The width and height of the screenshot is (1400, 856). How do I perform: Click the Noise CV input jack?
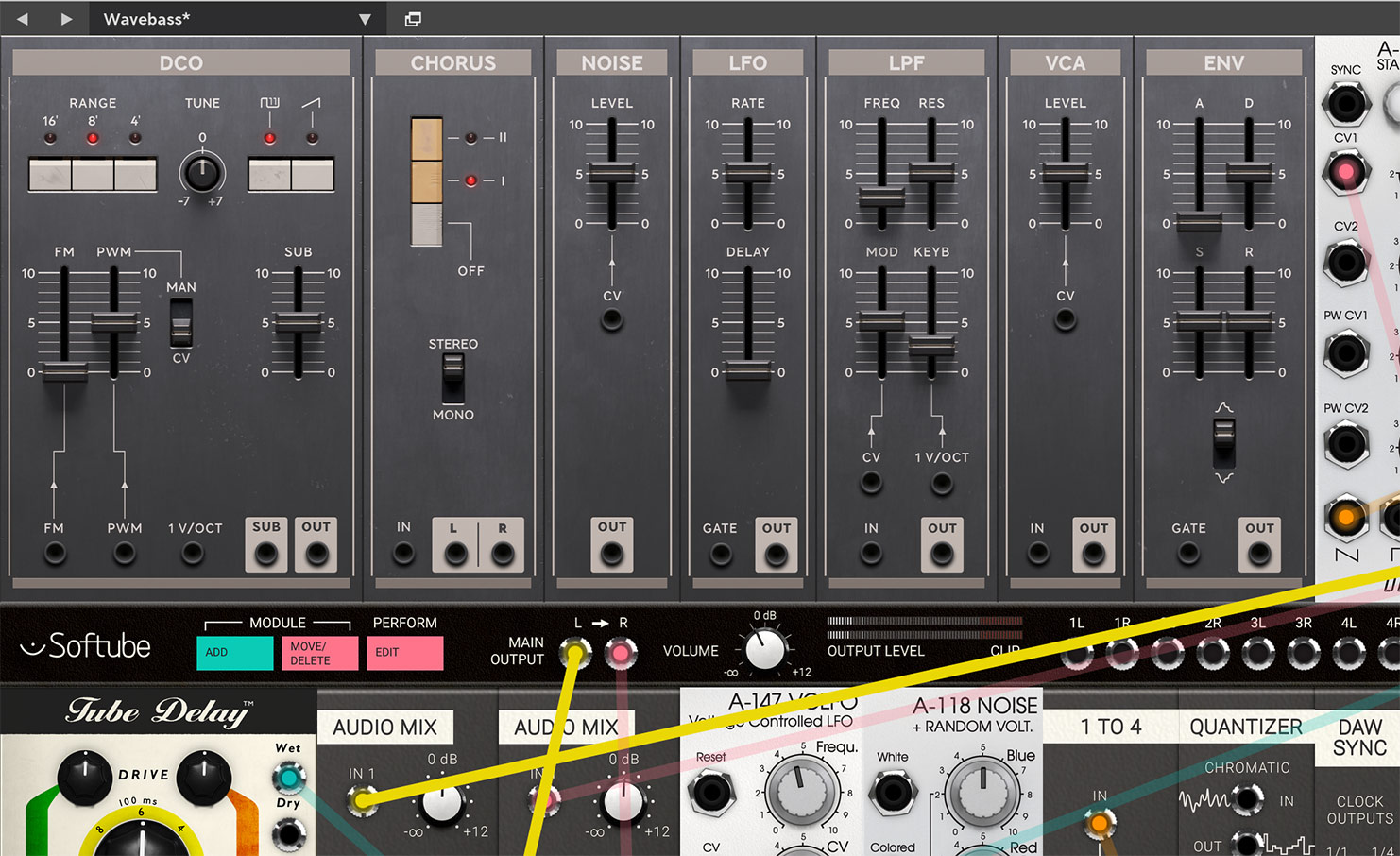coord(612,320)
